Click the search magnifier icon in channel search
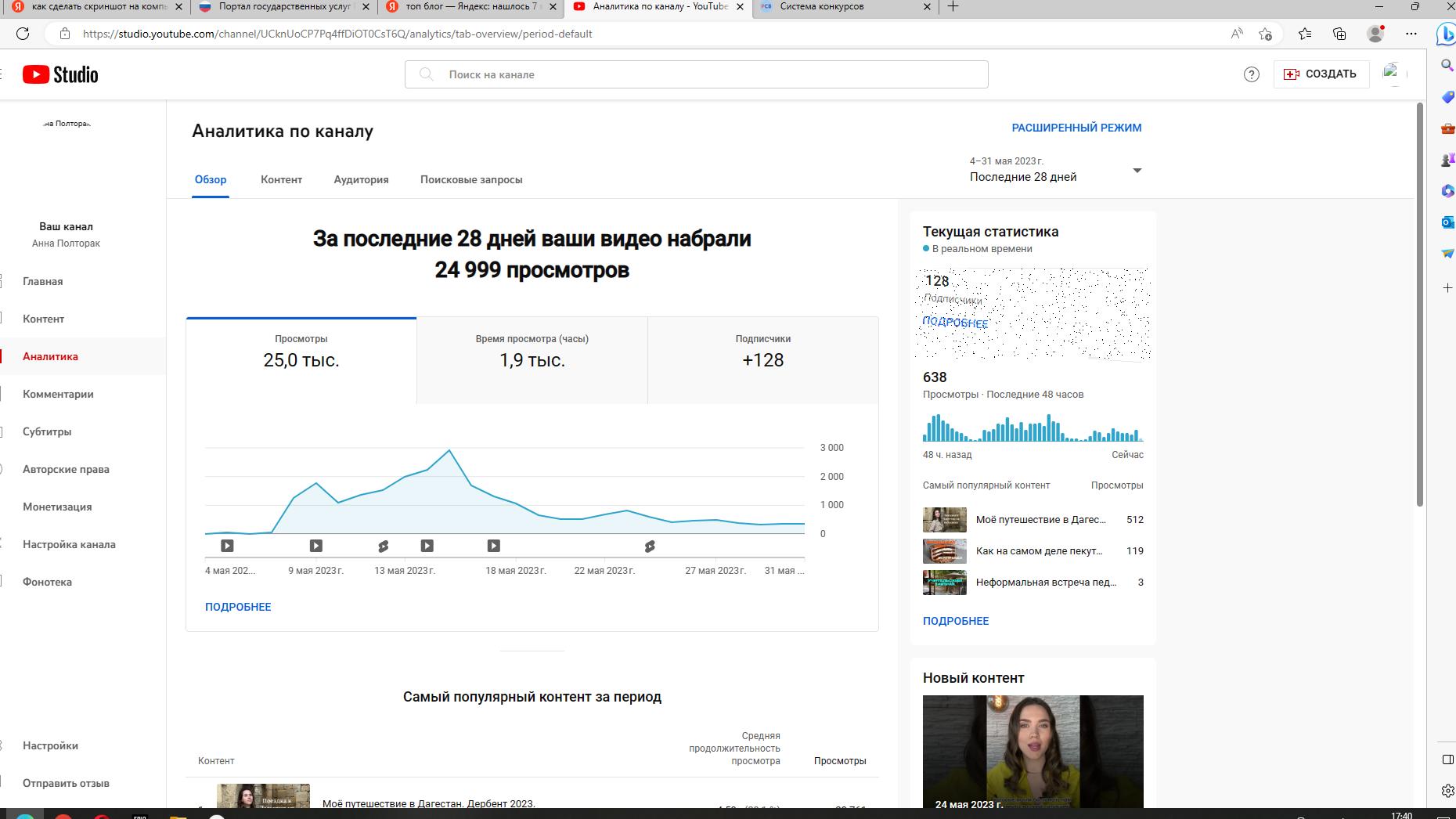Image resolution: width=1456 pixels, height=819 pixels. tap(426, 74)
